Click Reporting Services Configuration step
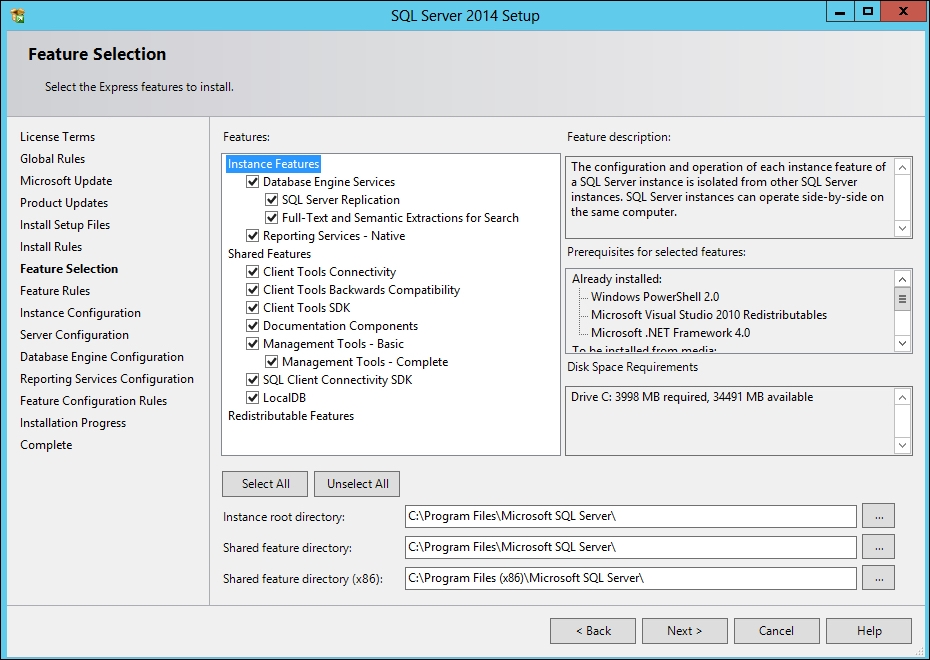 point(107,378)
